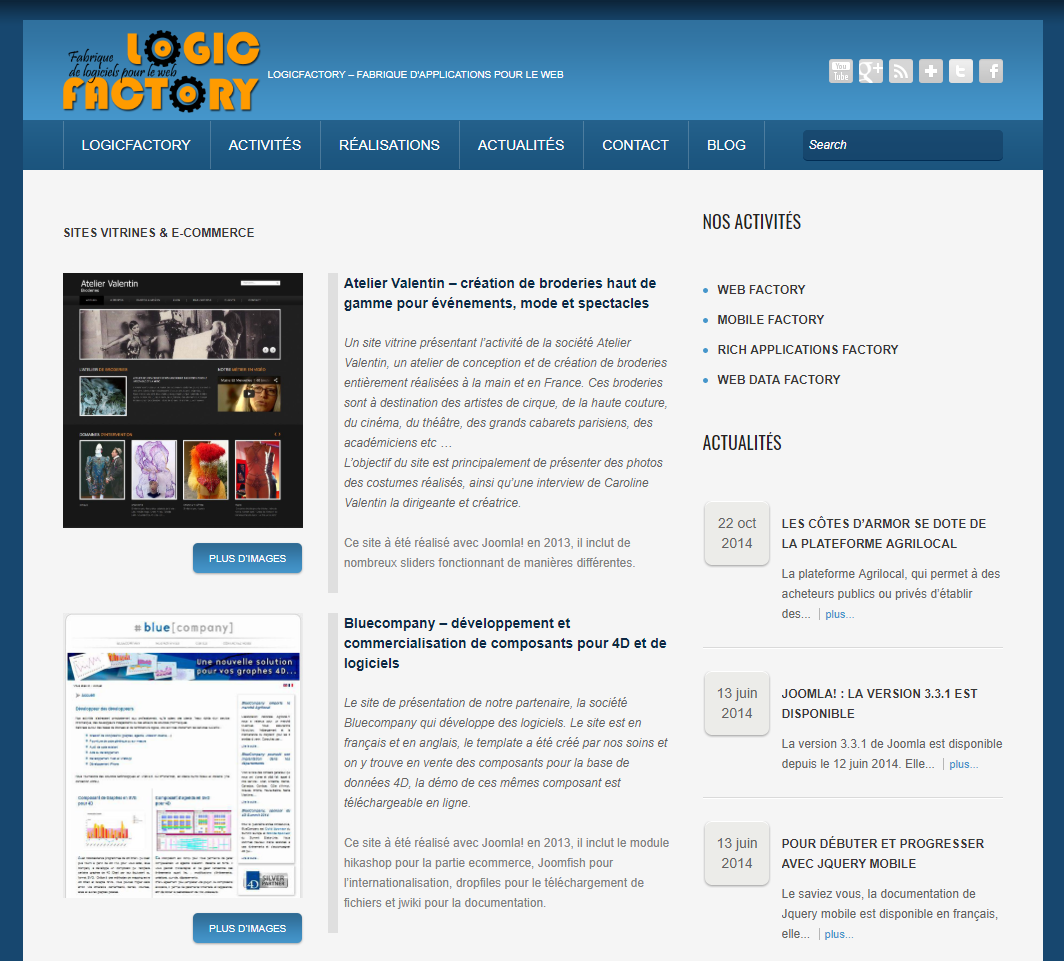Open the MOBILE FACTORY activity link
The width and height of the screenshot is (1064, 961).
pyautogui.click(x=771, y=320)
